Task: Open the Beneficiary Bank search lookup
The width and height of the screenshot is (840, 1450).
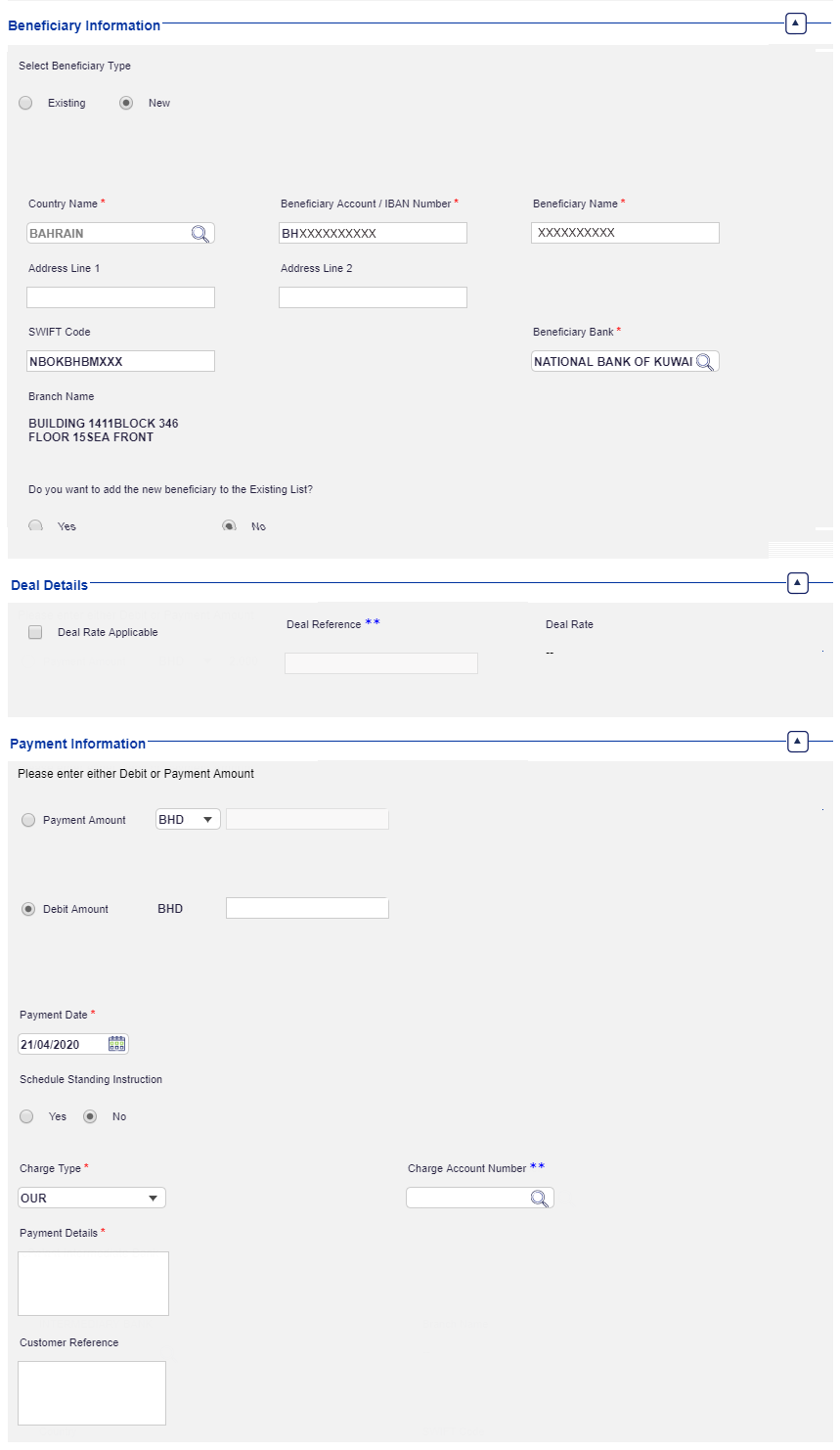Action: [705, 362]
